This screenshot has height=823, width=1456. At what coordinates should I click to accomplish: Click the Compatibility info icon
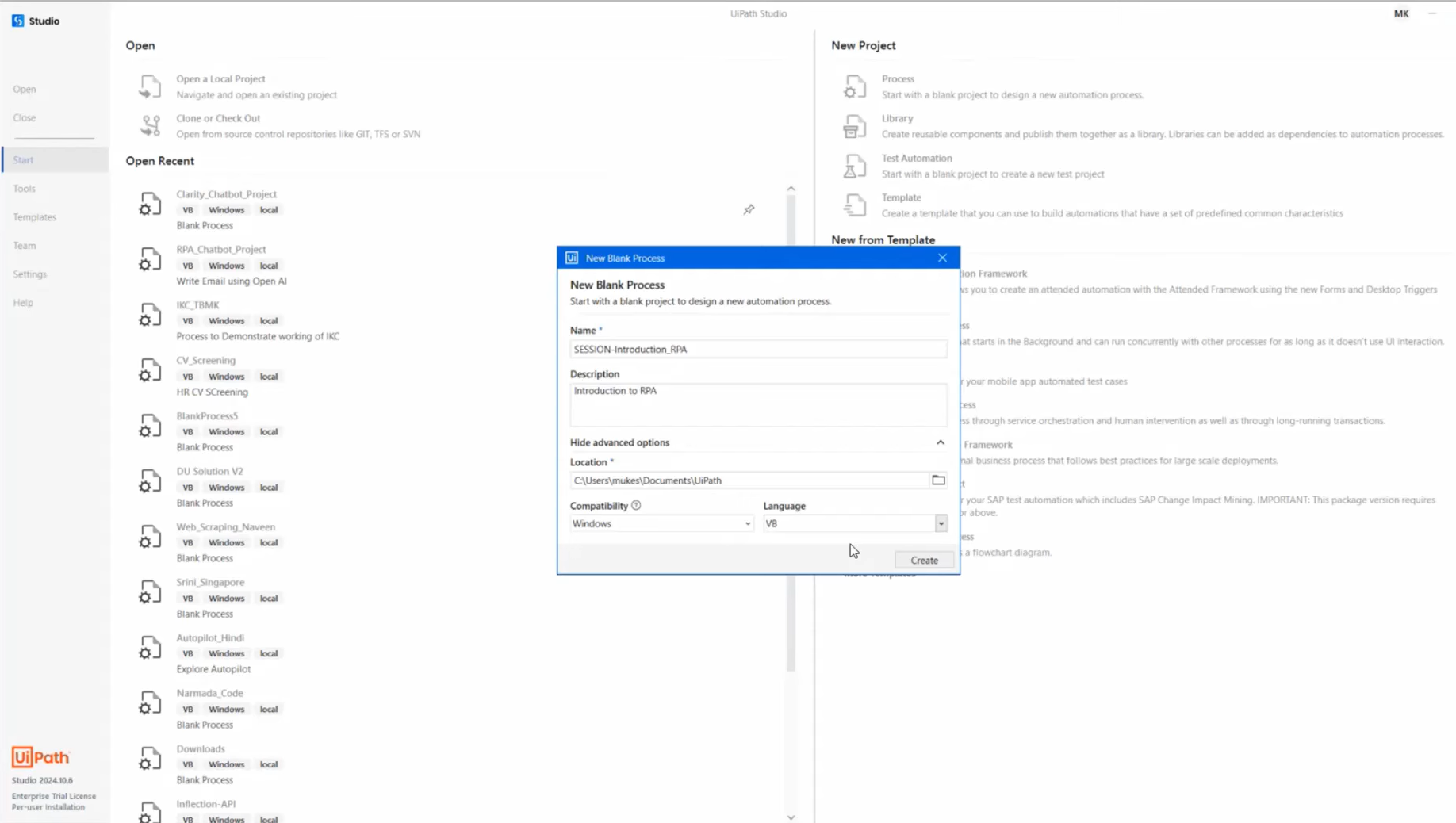636,506
